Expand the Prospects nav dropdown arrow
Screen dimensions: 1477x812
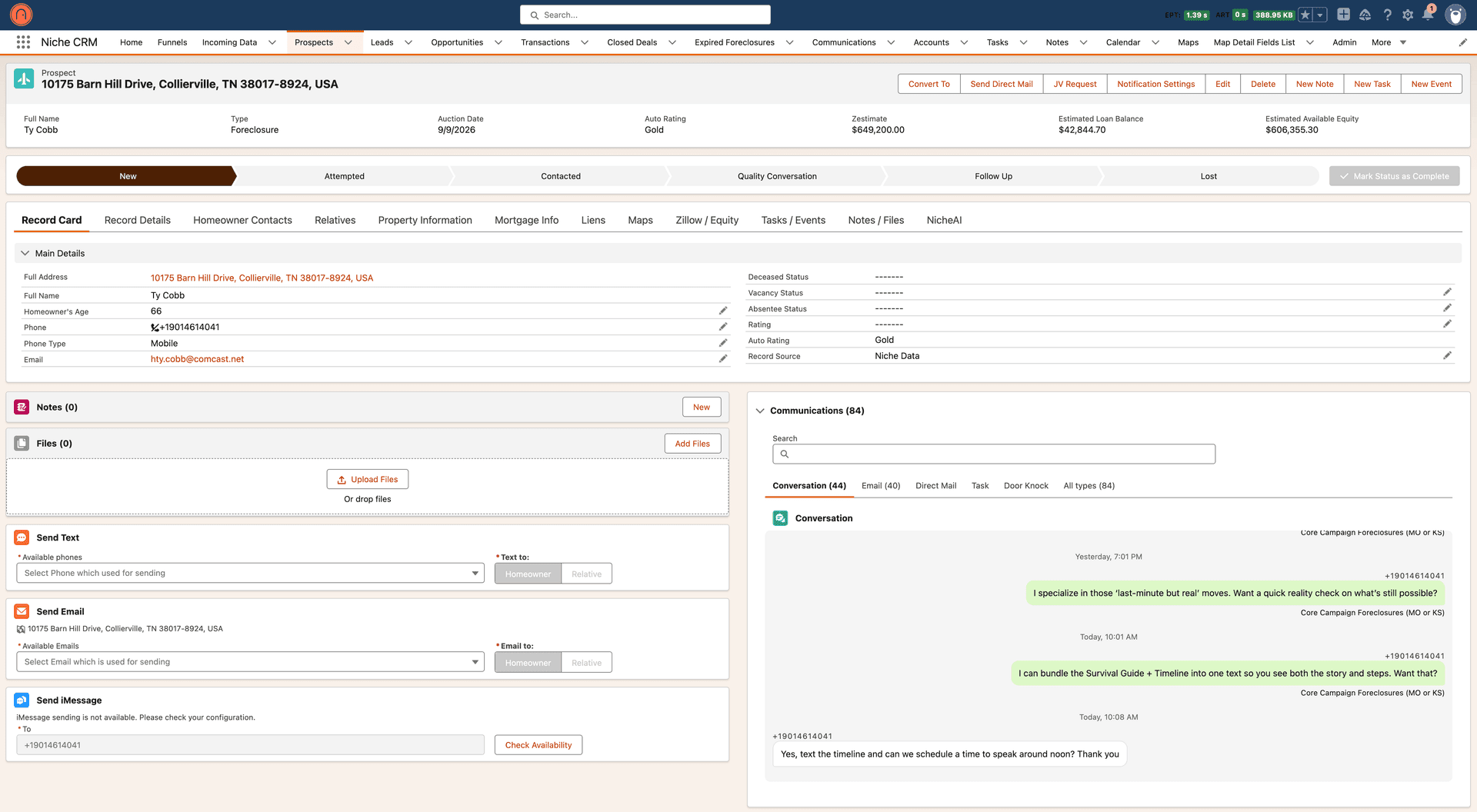click(x=348, y=42)
